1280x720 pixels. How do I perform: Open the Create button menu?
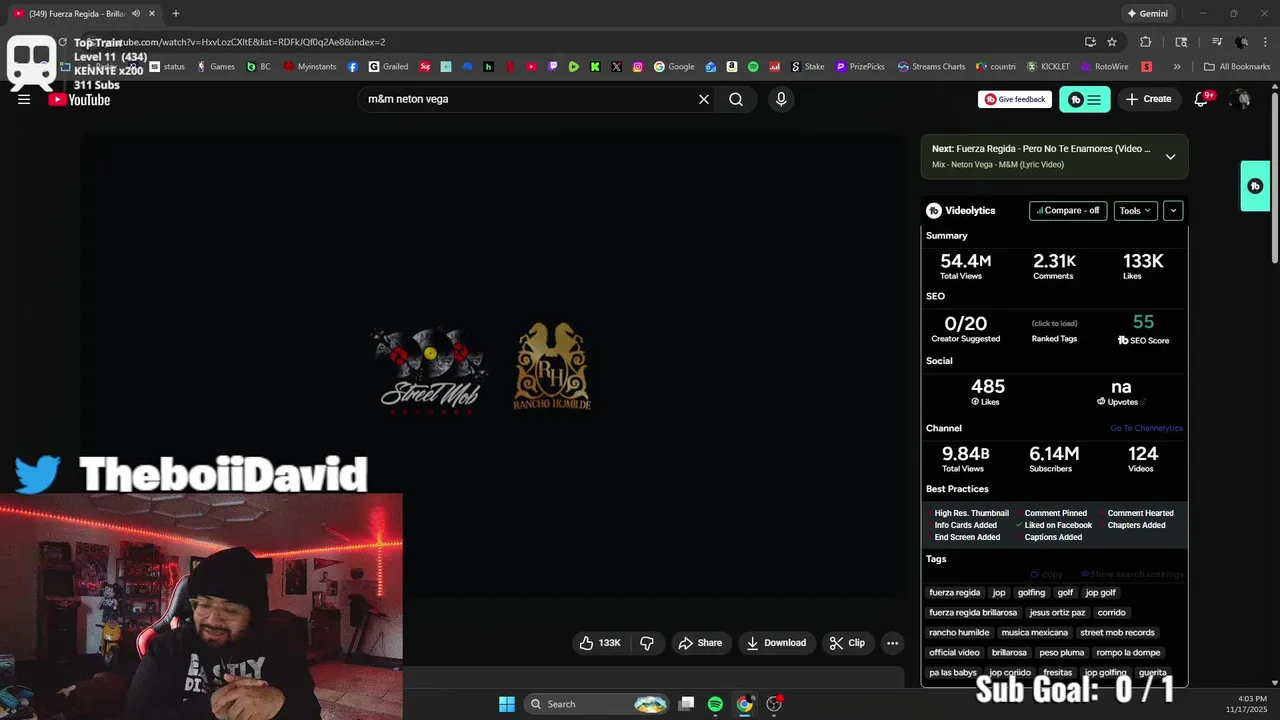(x=1148, y=99)
